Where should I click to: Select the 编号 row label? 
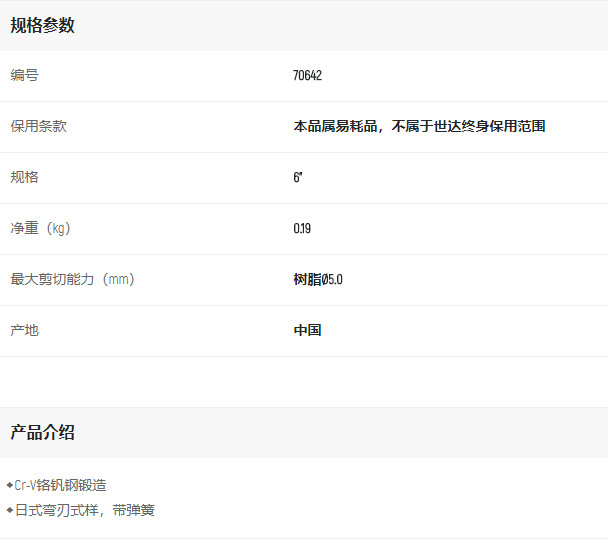(25, 75)
